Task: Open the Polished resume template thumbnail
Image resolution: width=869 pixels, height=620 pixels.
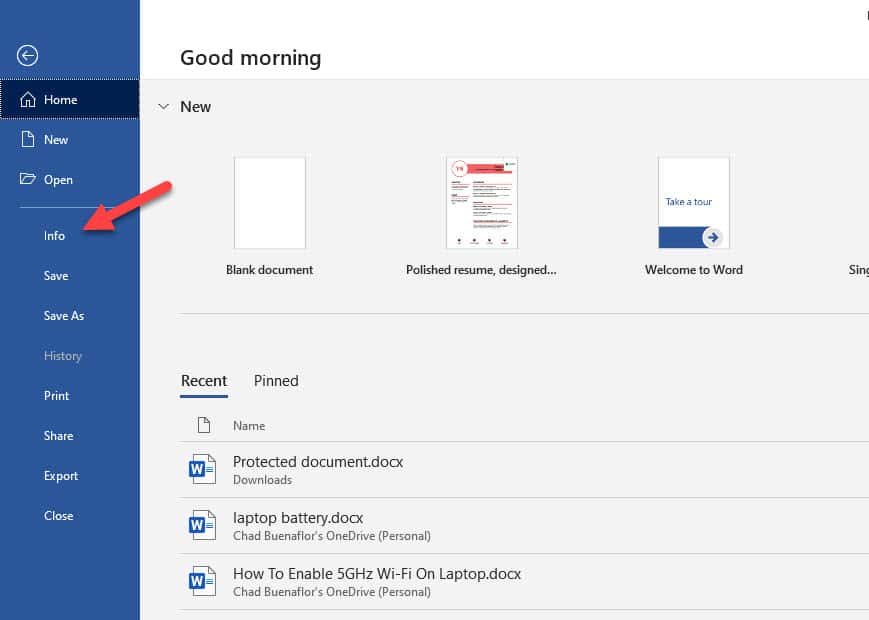Action: coord(482,203)
